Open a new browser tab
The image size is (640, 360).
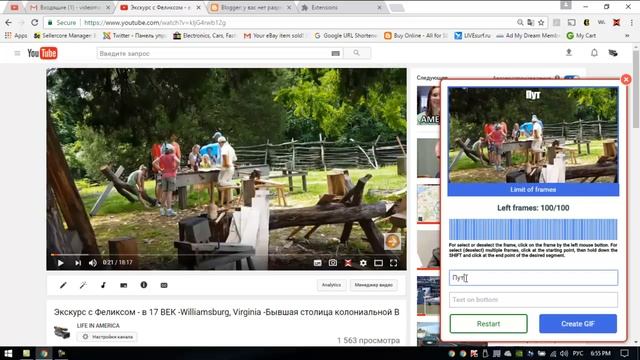tap(396, 8)
